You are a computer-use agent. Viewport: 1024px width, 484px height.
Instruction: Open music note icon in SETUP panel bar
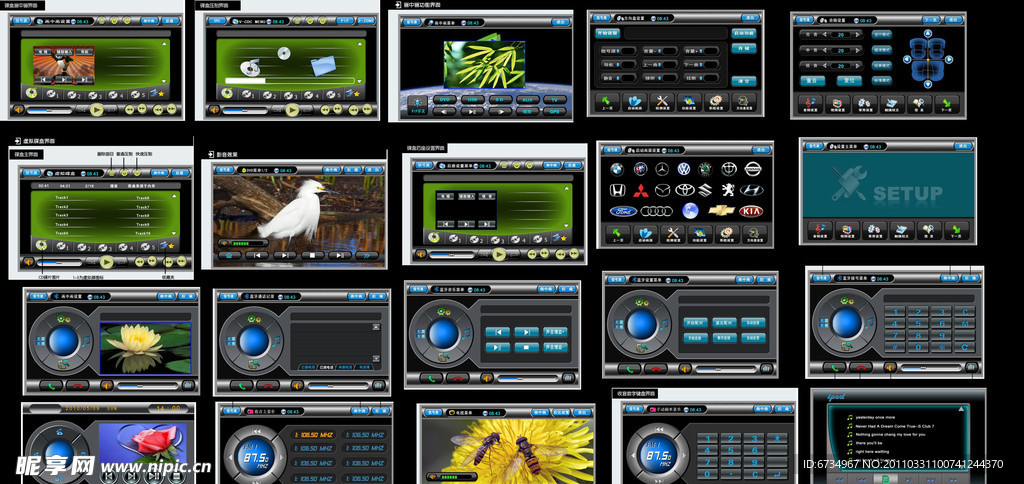[x=820, y=230]
